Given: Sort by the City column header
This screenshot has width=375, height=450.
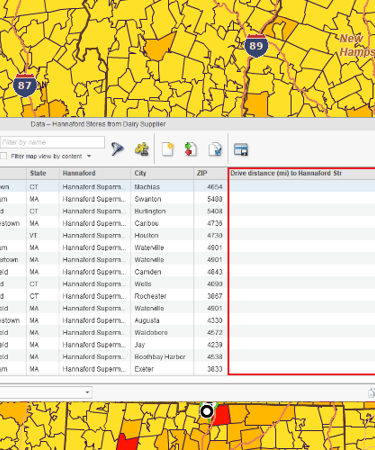Looking at the screenshot, I should [162, 173].
